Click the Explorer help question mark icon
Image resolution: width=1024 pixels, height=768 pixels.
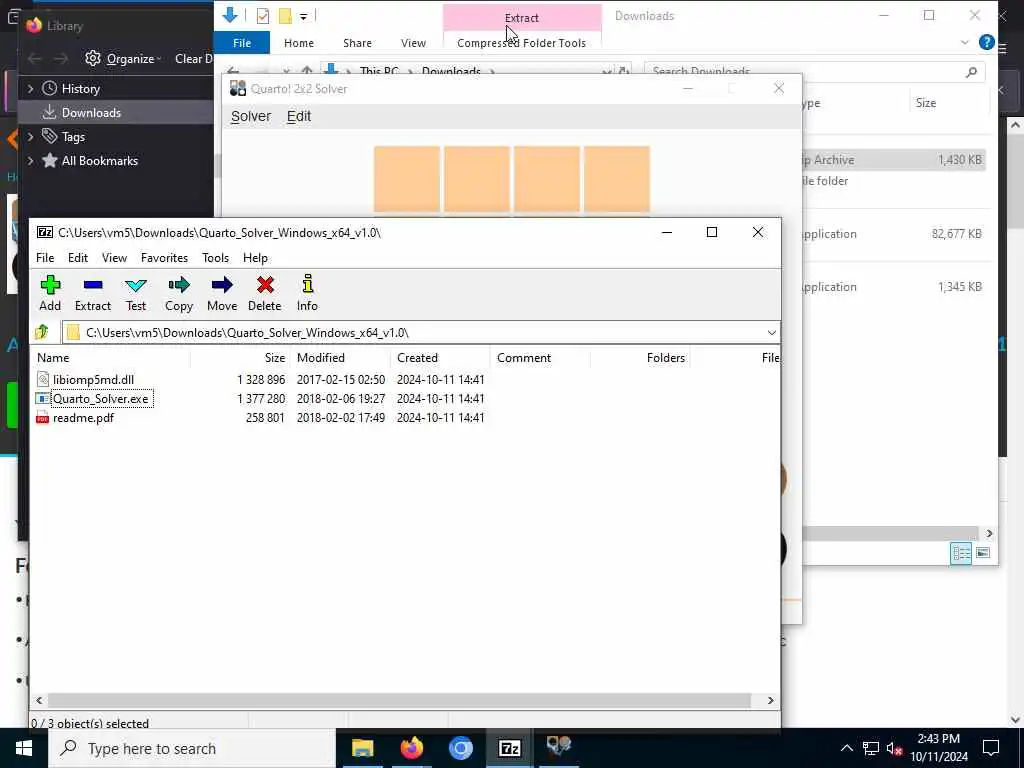coord(987,42)
